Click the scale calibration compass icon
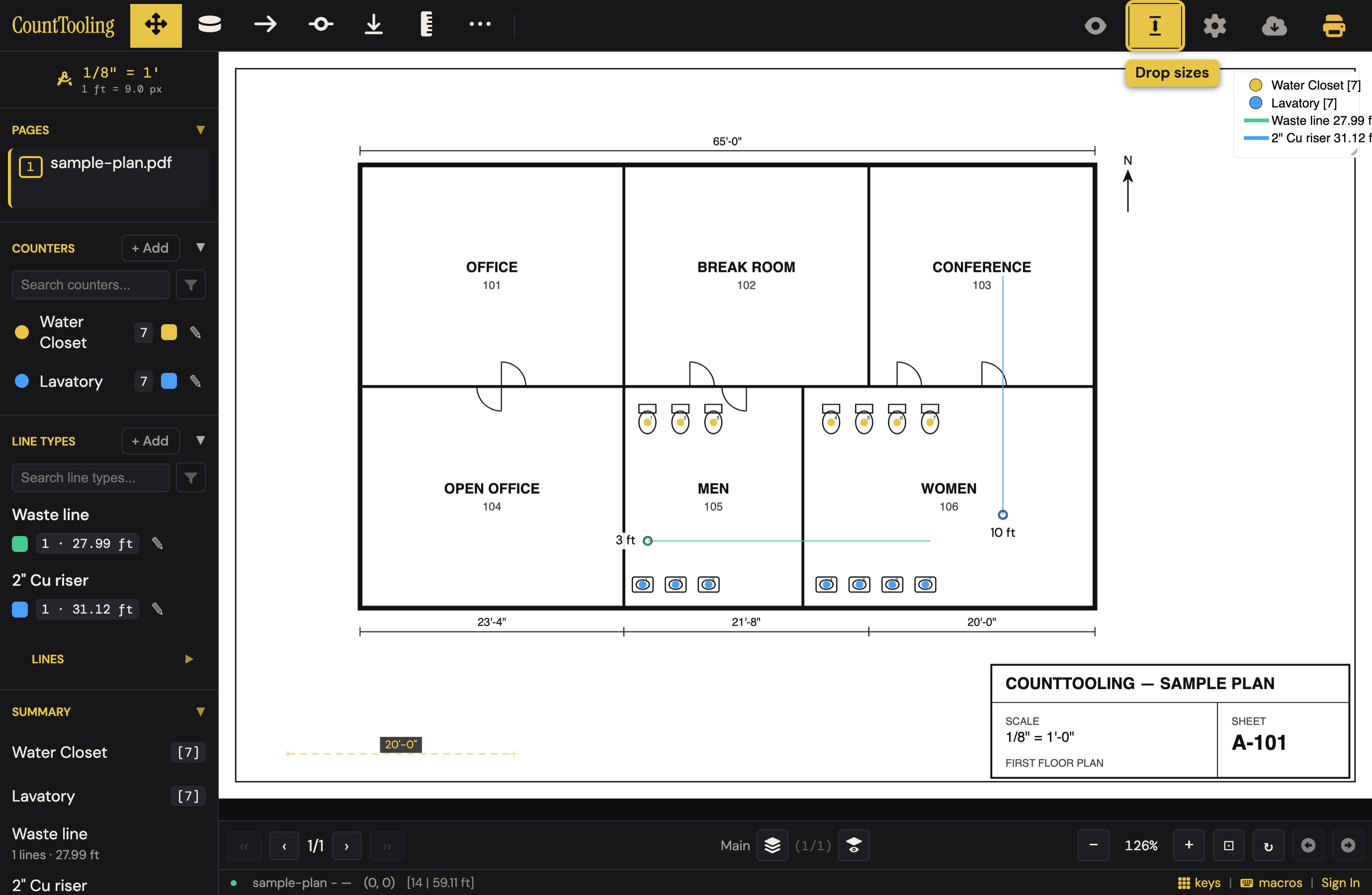The width and height of the screenshot is (1372, 895). pyautogui.click(x=65, y=78)
